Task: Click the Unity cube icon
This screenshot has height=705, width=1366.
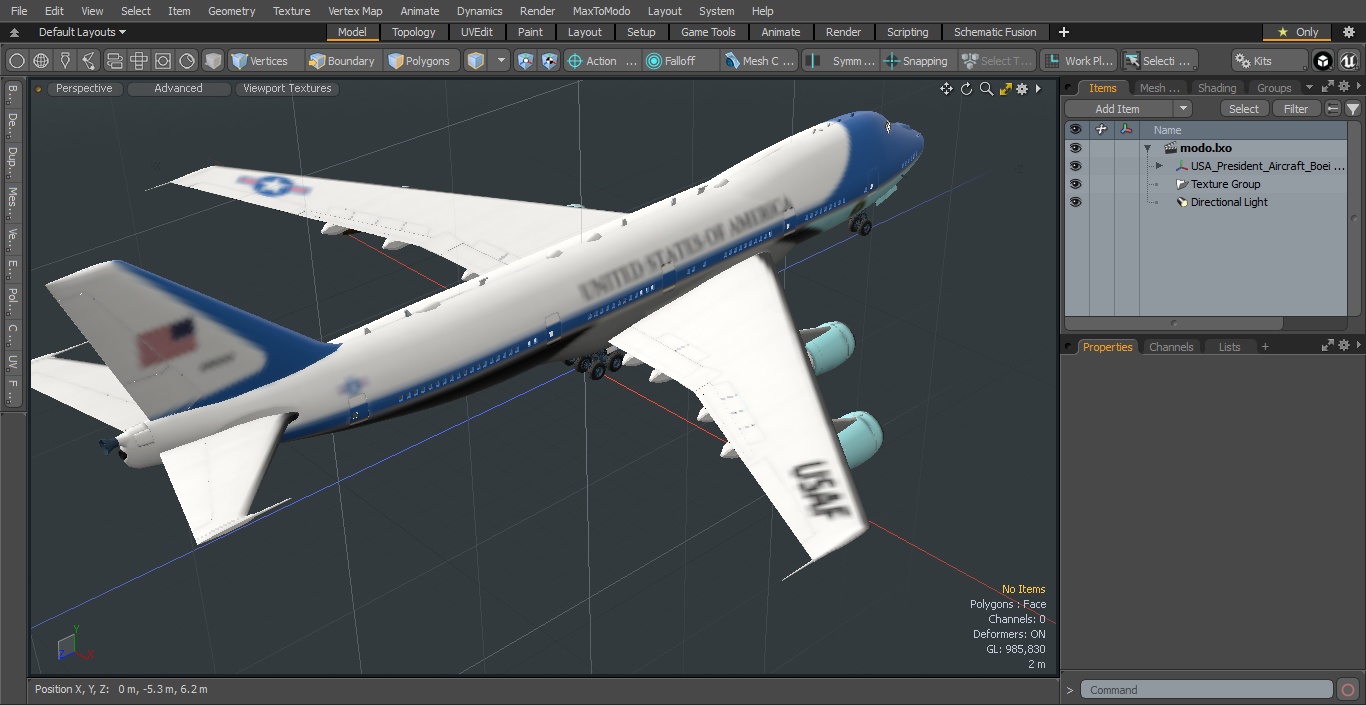Action: click(1323, 61)
